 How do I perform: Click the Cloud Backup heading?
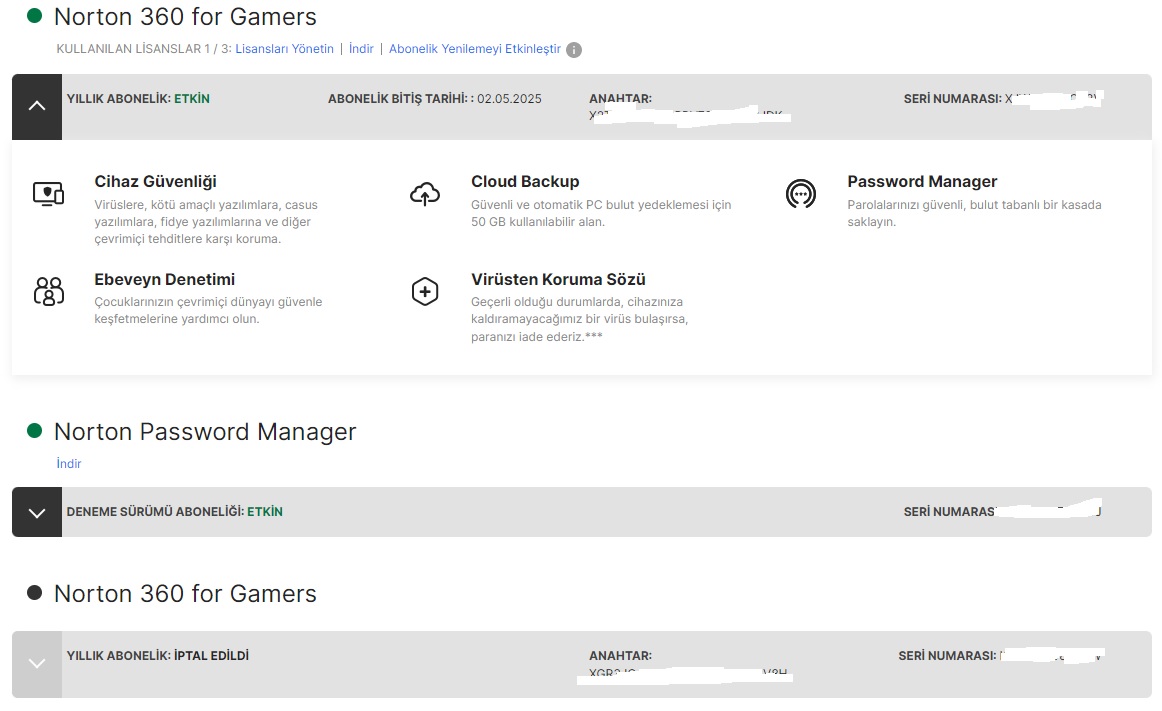(525, 182)
